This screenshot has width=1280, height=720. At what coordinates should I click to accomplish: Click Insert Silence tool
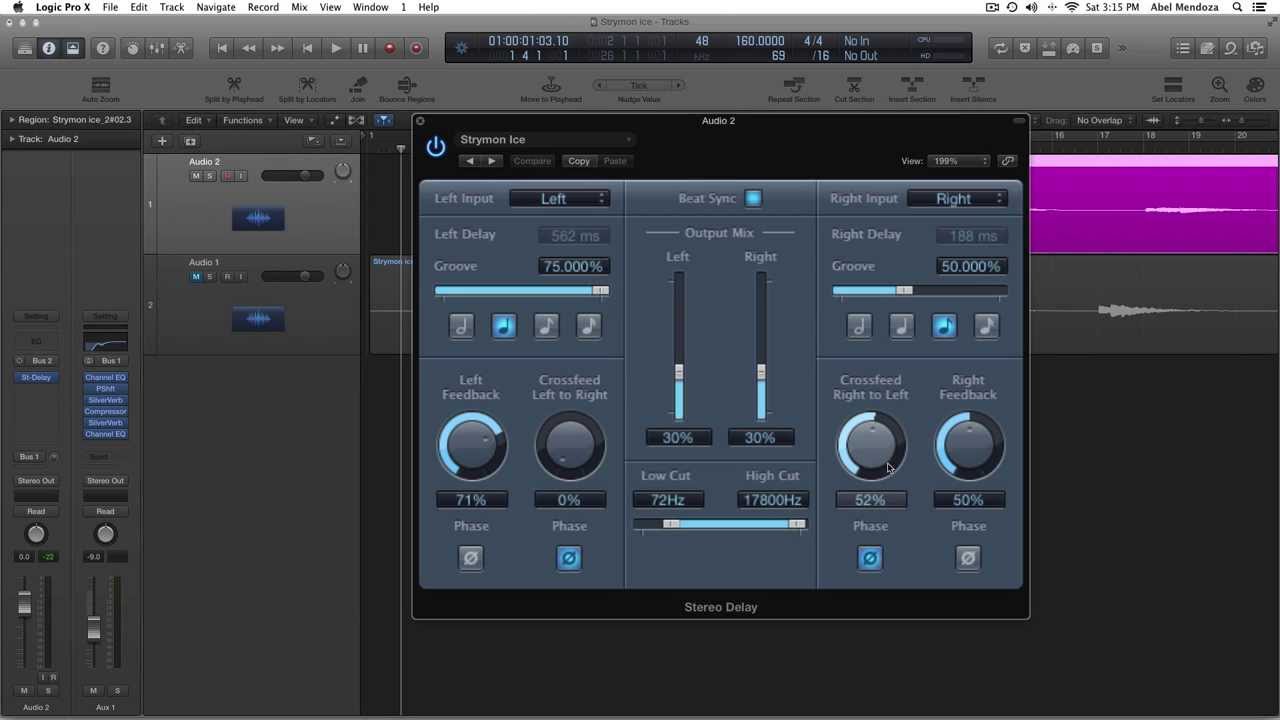pos(973,89)
